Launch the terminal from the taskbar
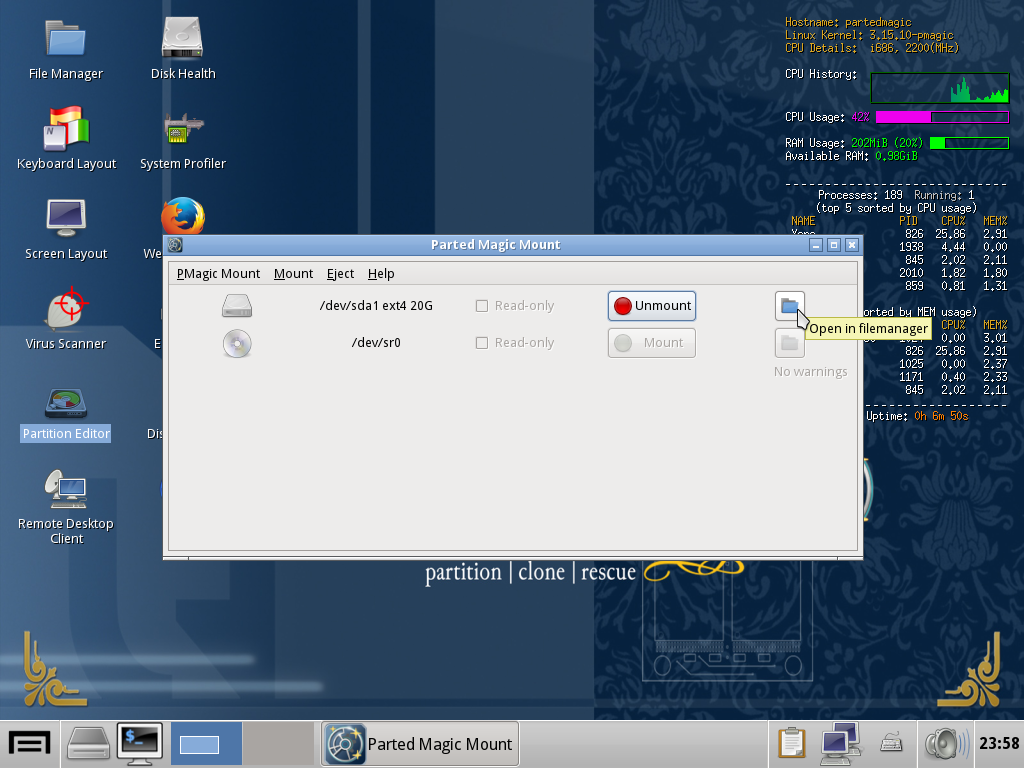 (140, 744)
